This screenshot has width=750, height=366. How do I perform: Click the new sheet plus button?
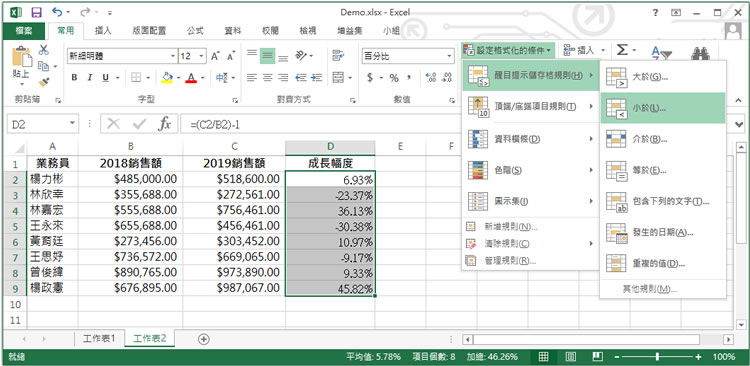pos(204,339)
